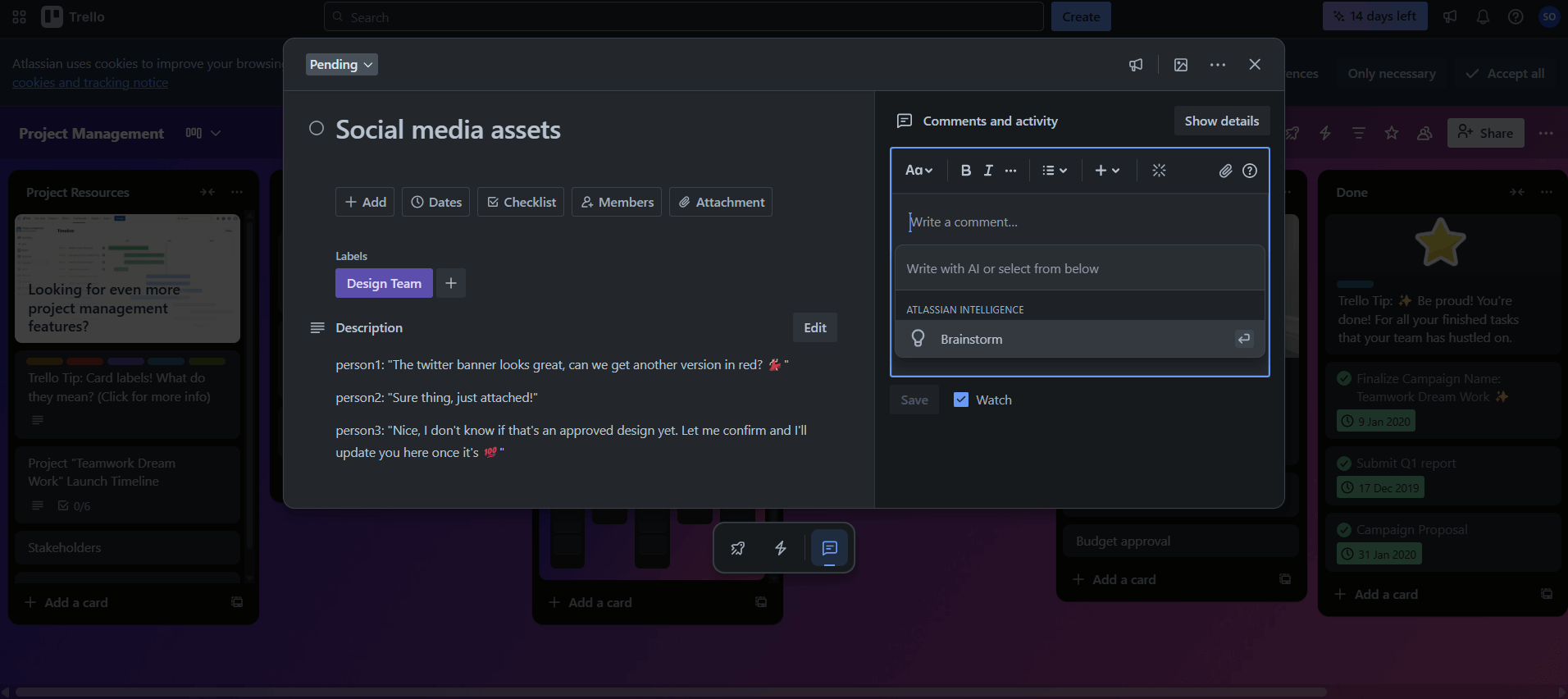Click the Create button
The image size is (1568, 699).
click(1081, 16)
